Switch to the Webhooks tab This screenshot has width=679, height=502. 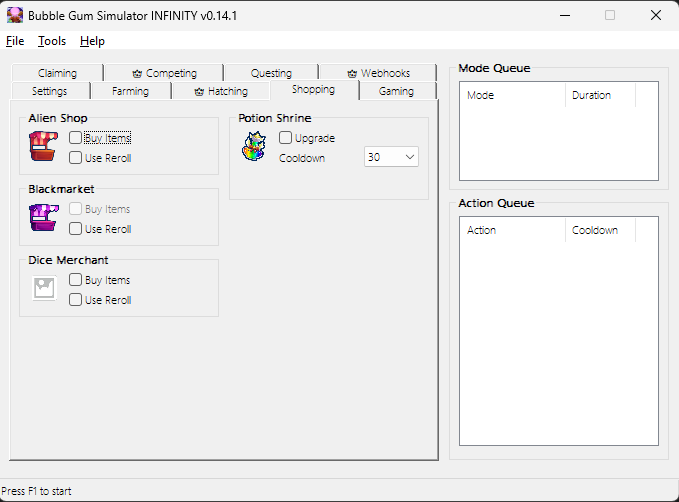point(378,73)
